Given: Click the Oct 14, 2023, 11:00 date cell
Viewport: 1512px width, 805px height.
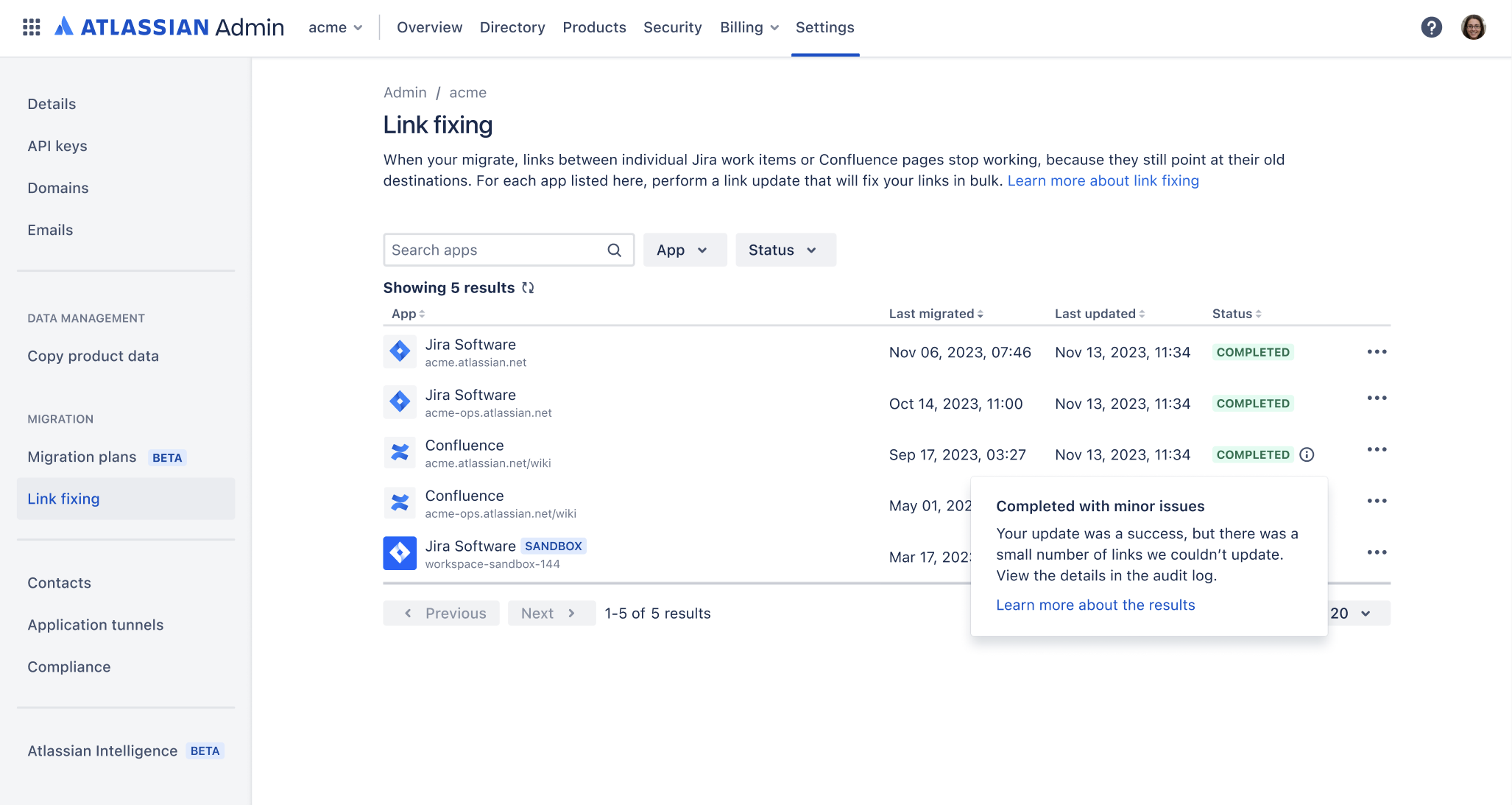Looking at the screenshot, I should (x=955, y=404).
